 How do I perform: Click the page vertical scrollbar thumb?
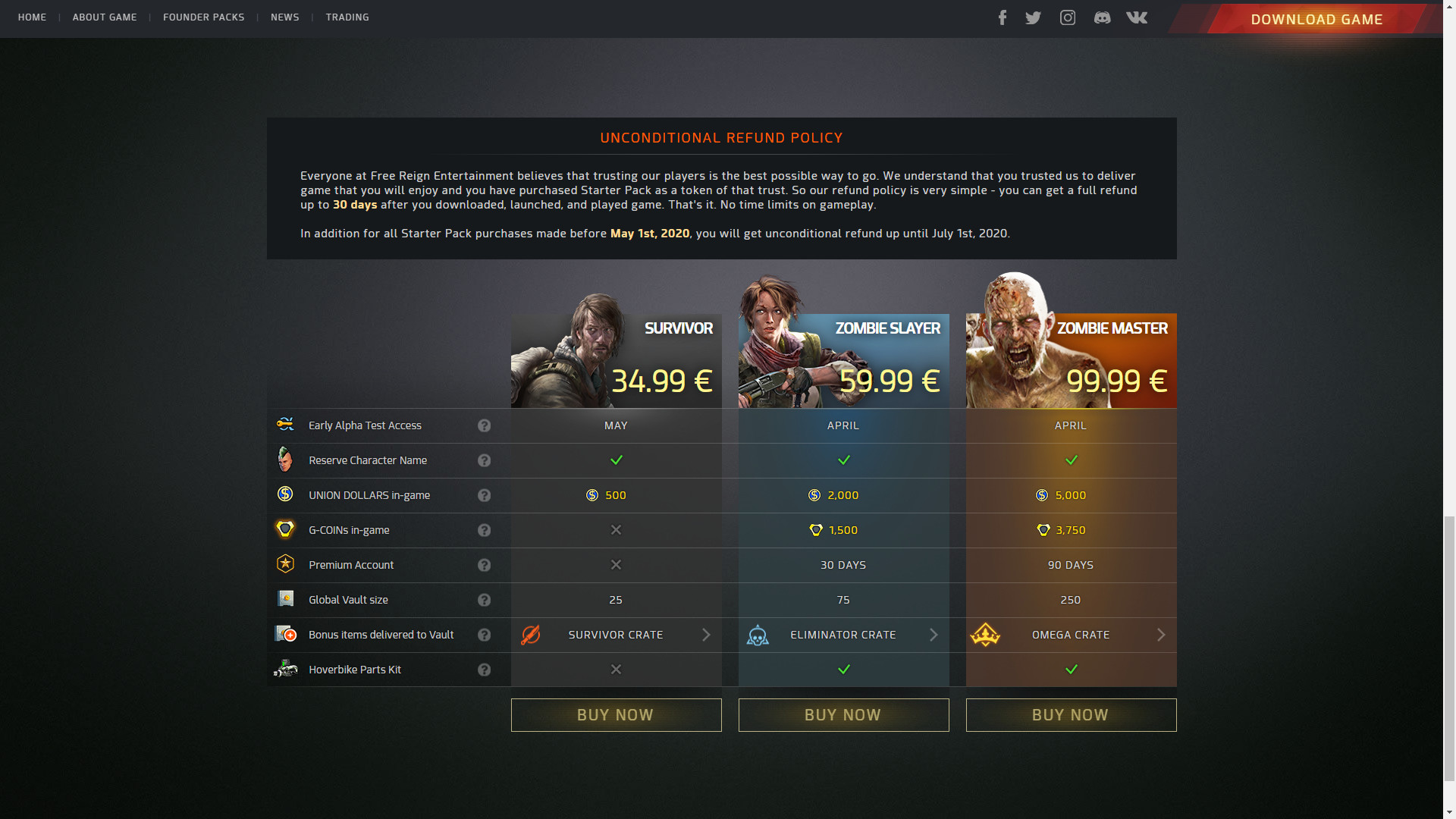[1449, 648]
